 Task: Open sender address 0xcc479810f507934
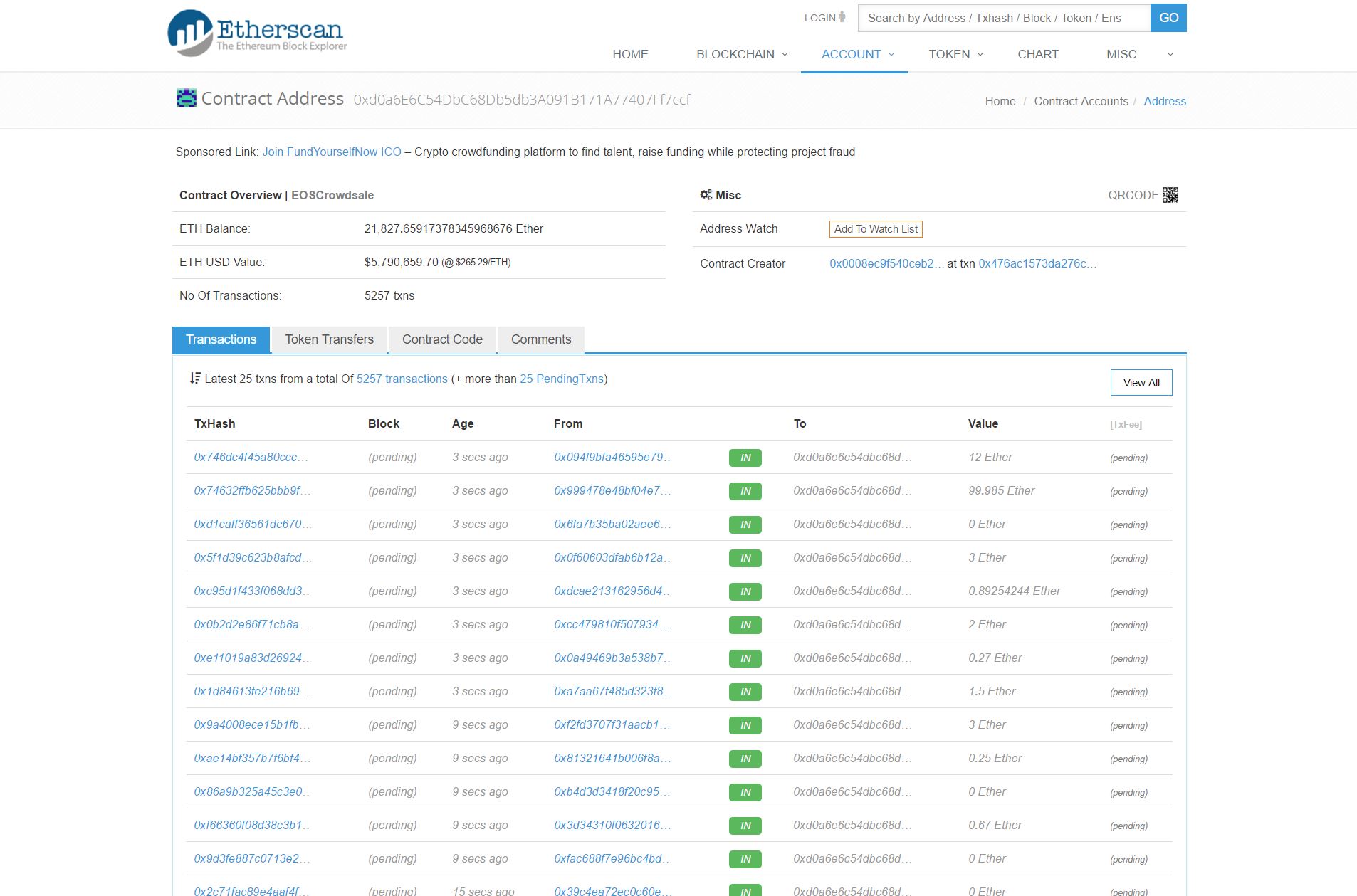[612, 624]
